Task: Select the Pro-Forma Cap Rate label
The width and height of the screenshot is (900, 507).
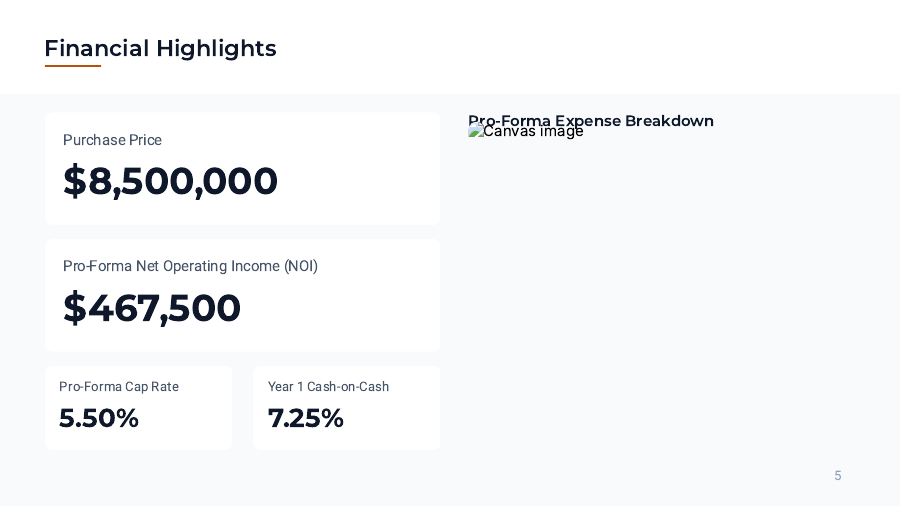Action: point(119,387)
